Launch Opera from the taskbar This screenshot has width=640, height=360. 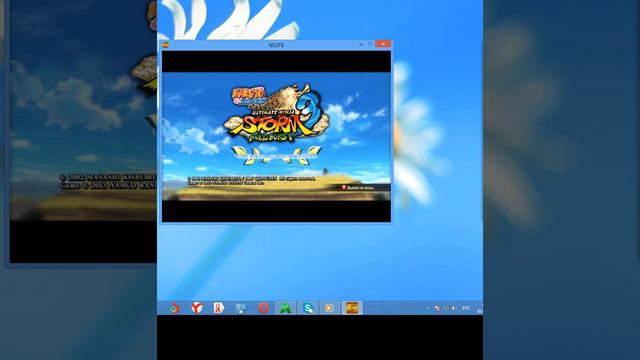pos(263,308)
